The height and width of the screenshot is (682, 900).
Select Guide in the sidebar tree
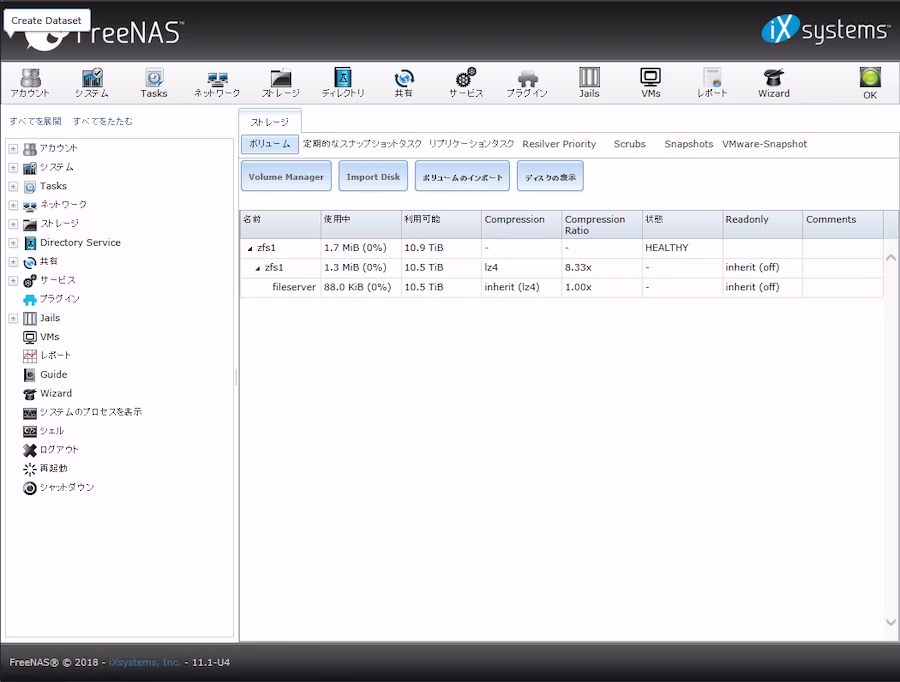click(53, 374)
